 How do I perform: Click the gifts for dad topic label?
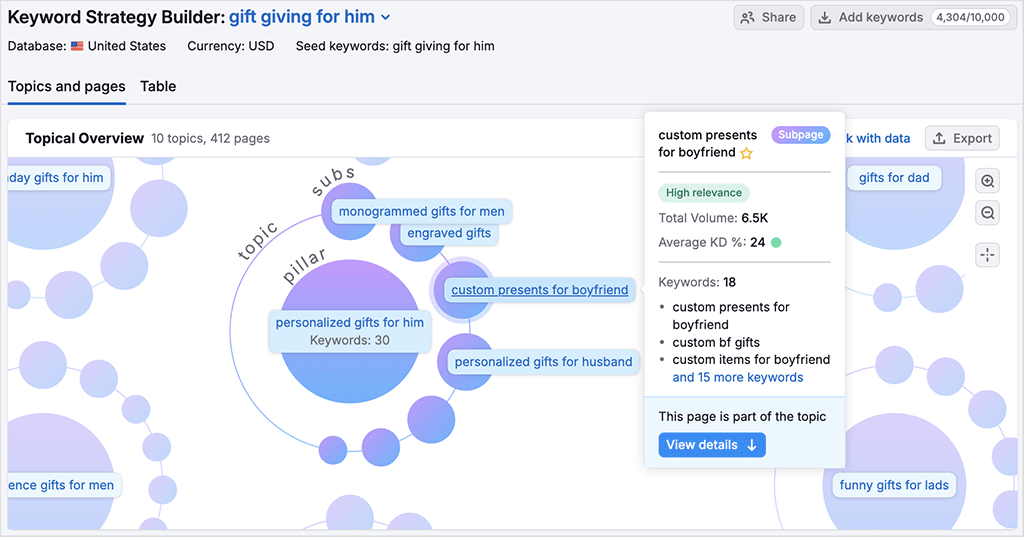[894, 178]
